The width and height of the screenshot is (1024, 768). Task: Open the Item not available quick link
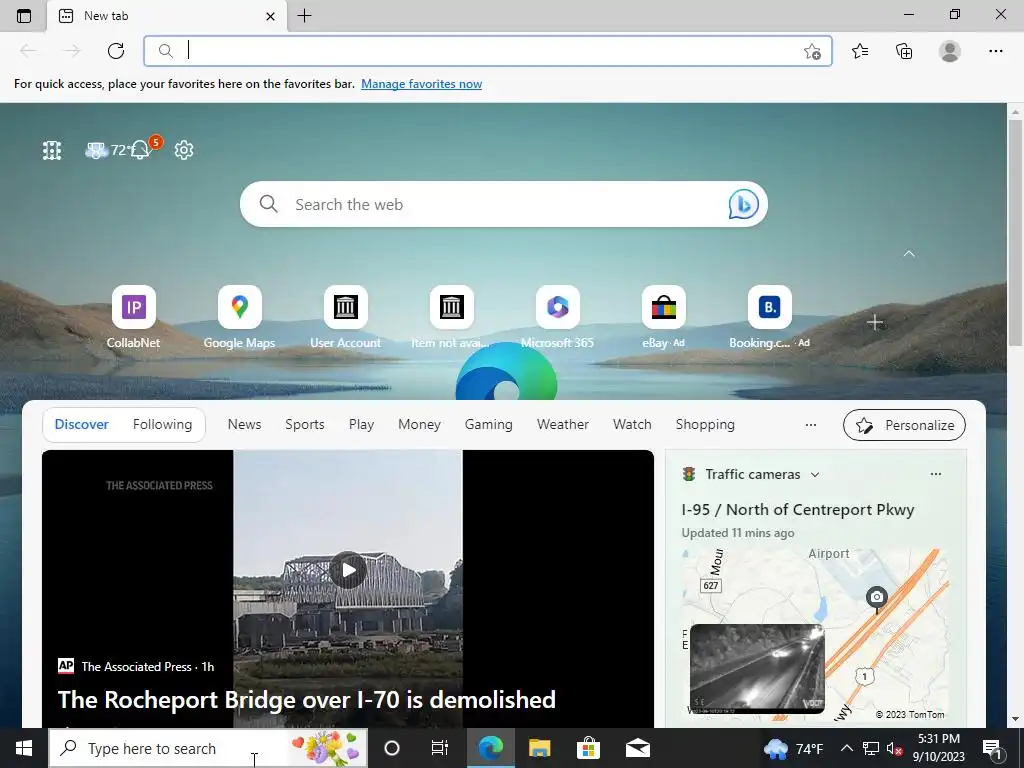coord(451,317)
